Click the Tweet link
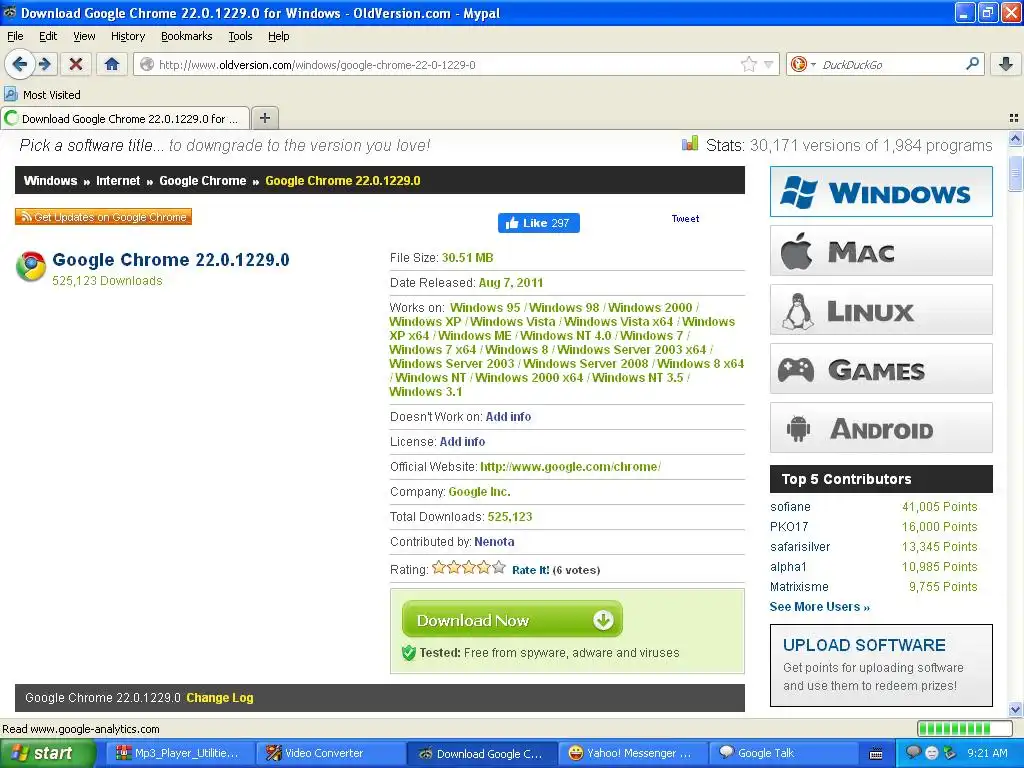Viewport: 1024px width, 768px height. (685, 219)
